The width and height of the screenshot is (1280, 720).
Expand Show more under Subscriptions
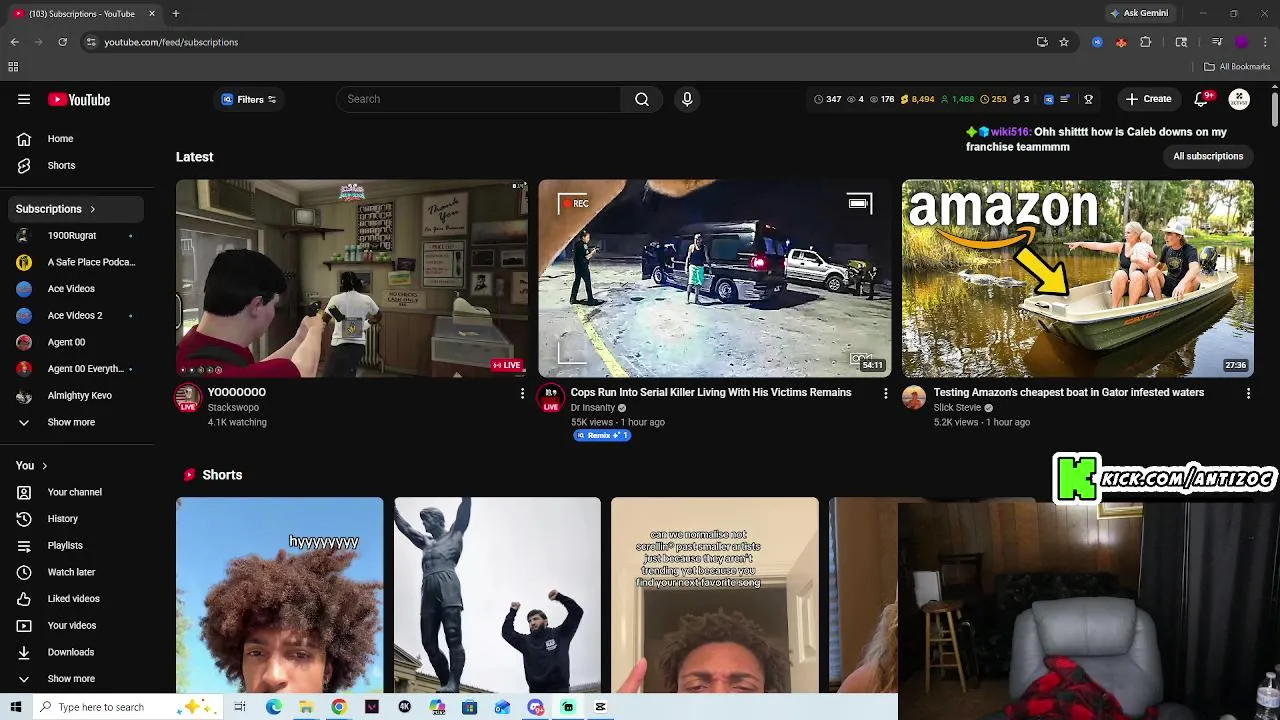click(x=76, y=422)
